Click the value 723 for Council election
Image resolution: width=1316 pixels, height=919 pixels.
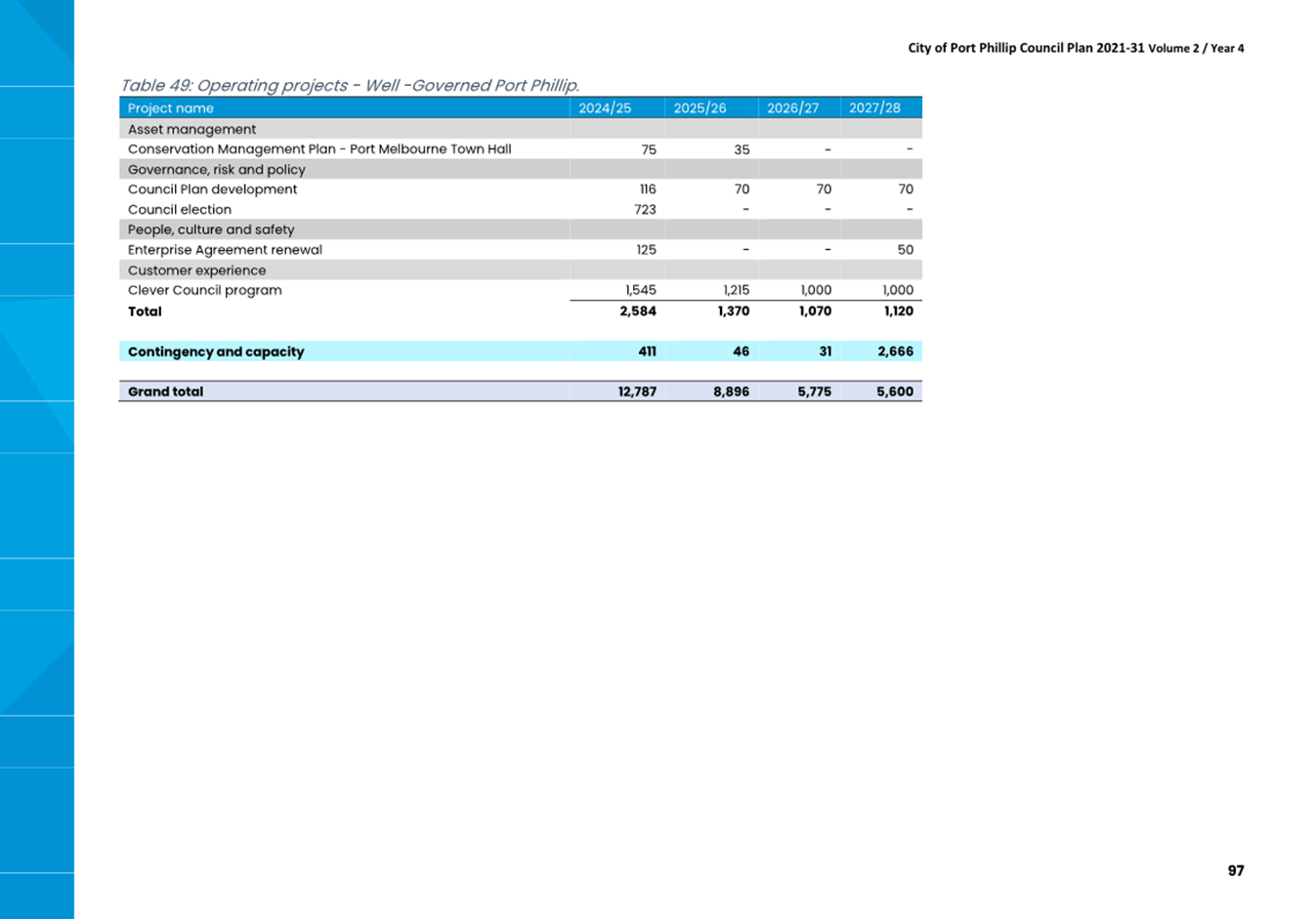pos(645,210)
